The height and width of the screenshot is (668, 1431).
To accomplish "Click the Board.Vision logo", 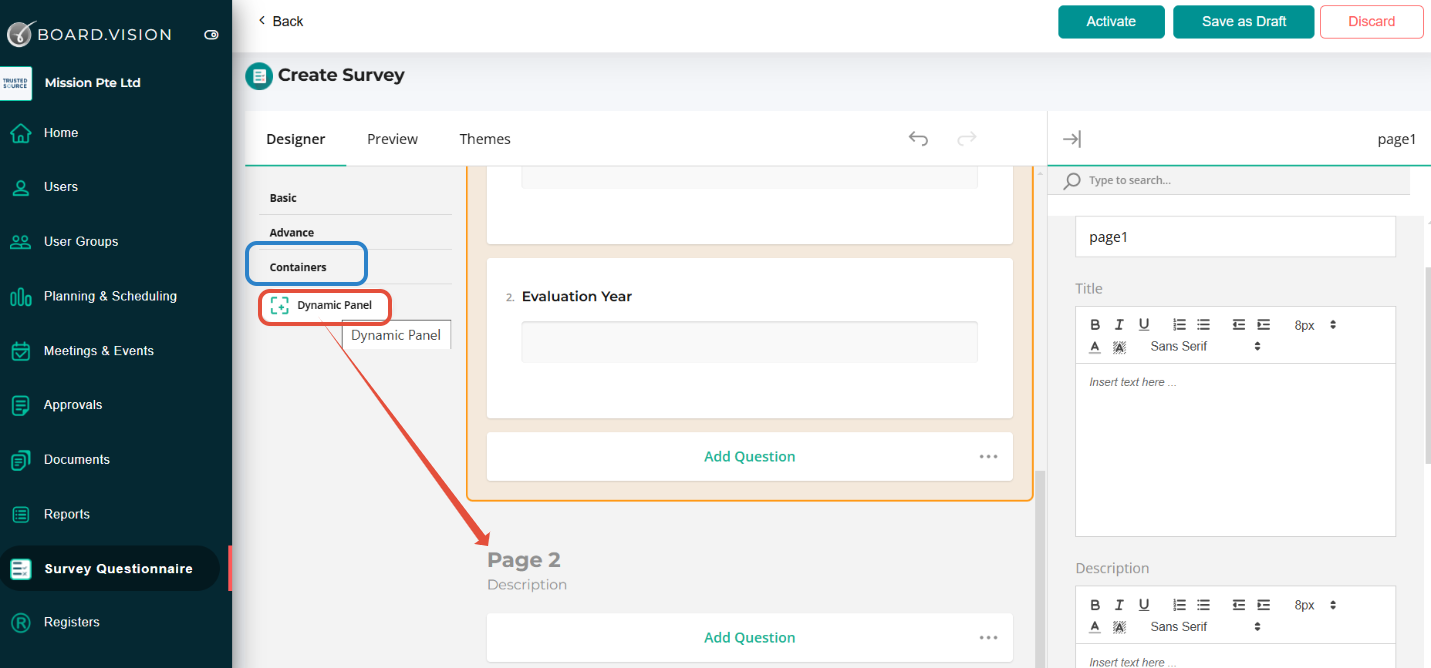I will pyautogui.click(x=90, y=34).
